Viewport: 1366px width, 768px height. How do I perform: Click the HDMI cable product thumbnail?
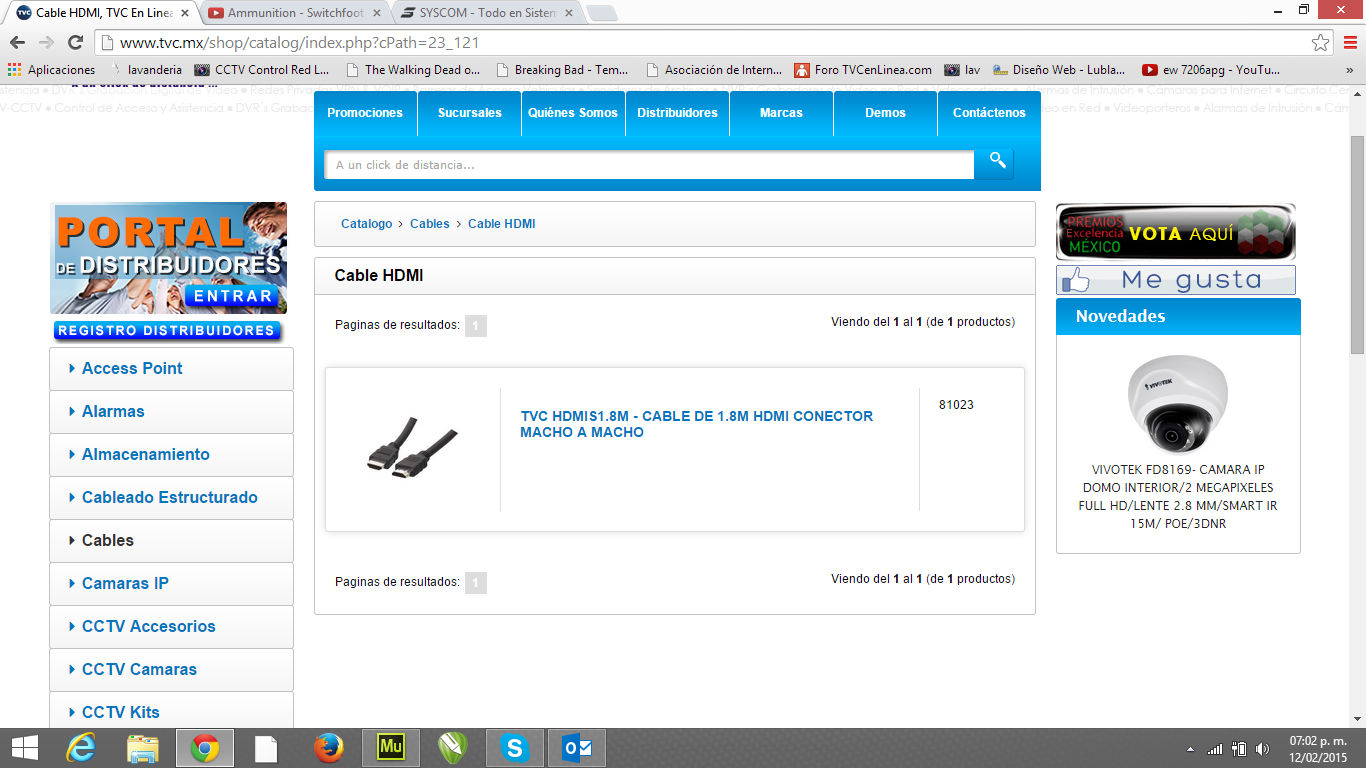(412, 448)
